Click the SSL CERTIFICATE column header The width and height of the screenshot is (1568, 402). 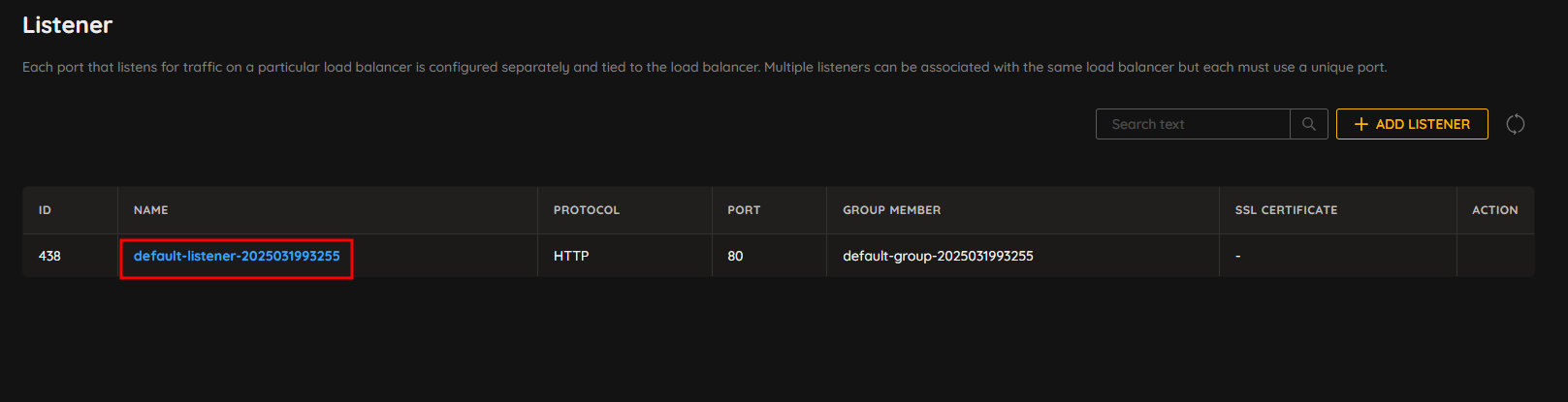tap(1286, 210)
